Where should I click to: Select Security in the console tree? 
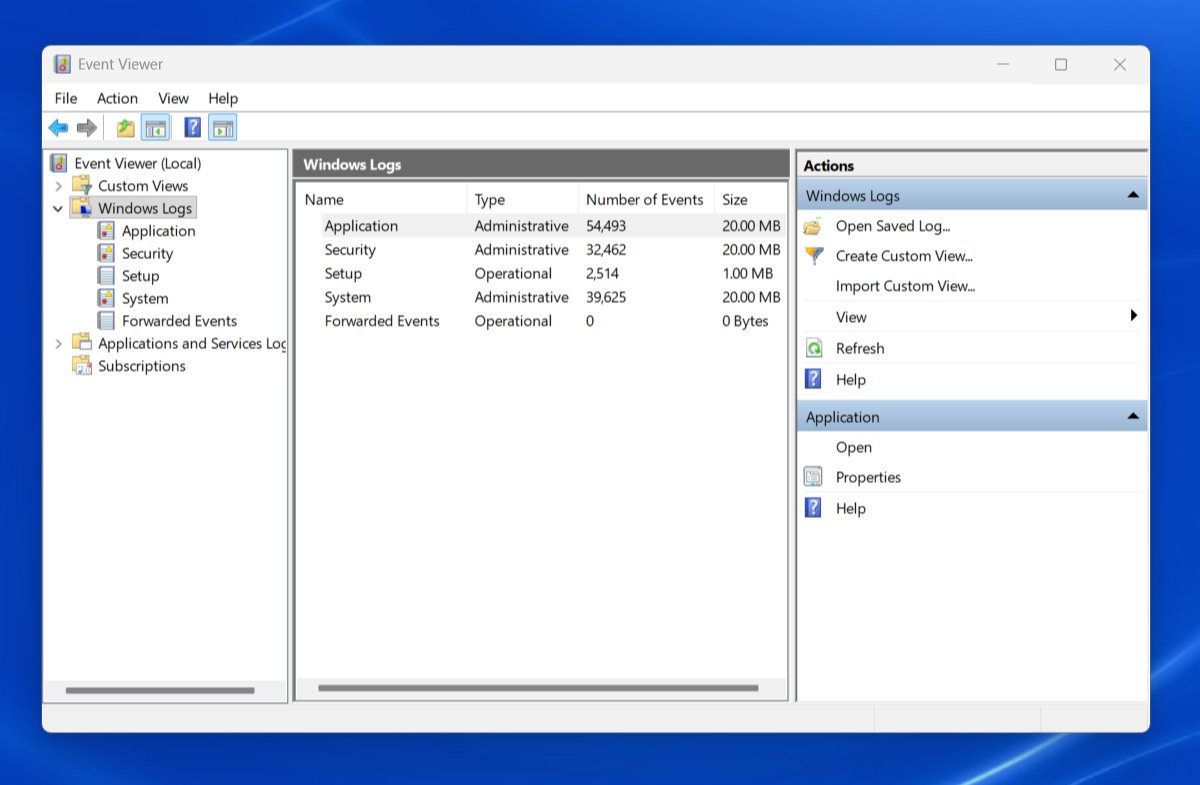click(x=147, y=253)
